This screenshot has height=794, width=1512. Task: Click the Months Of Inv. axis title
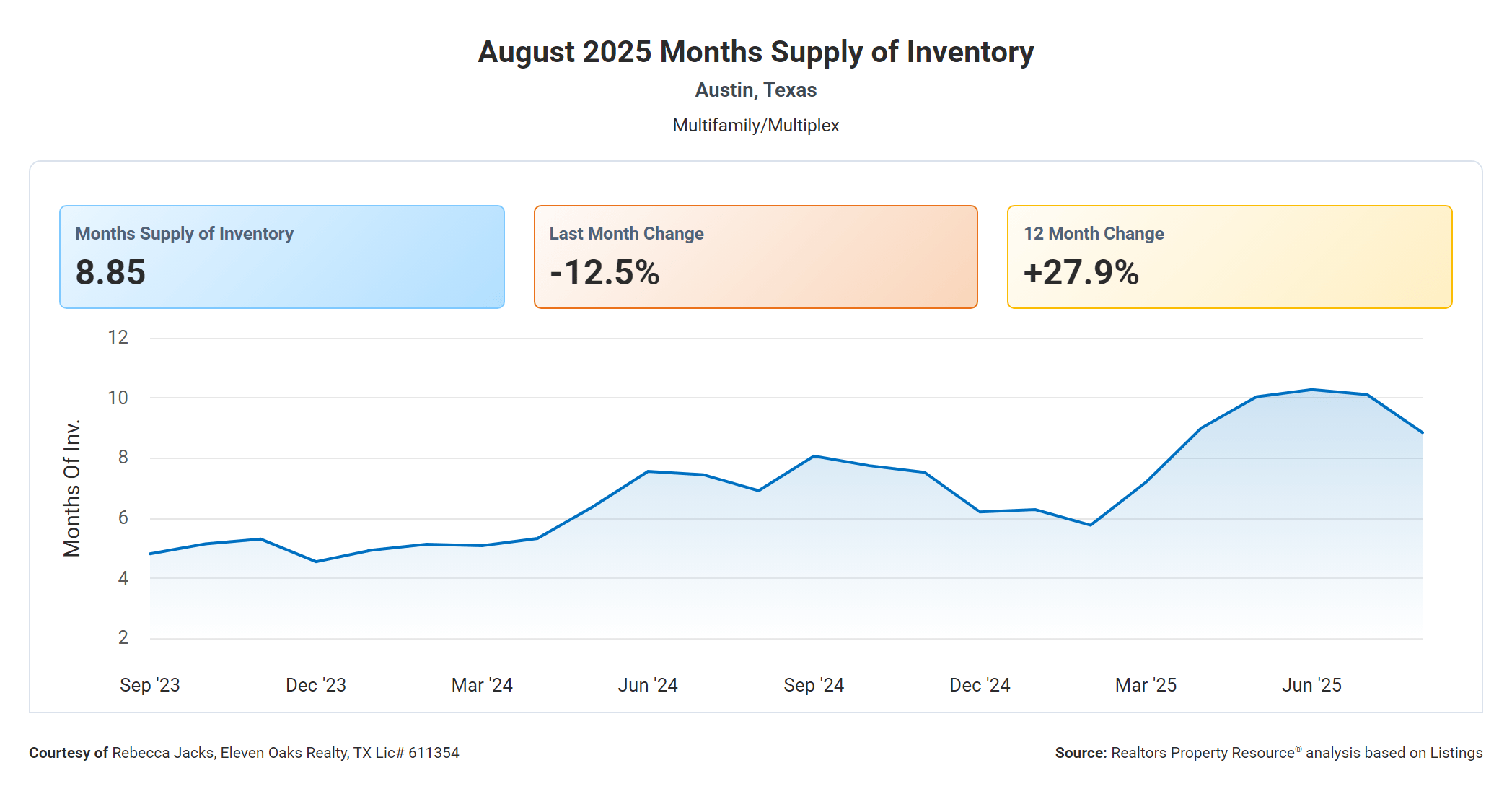pos(71,488)
